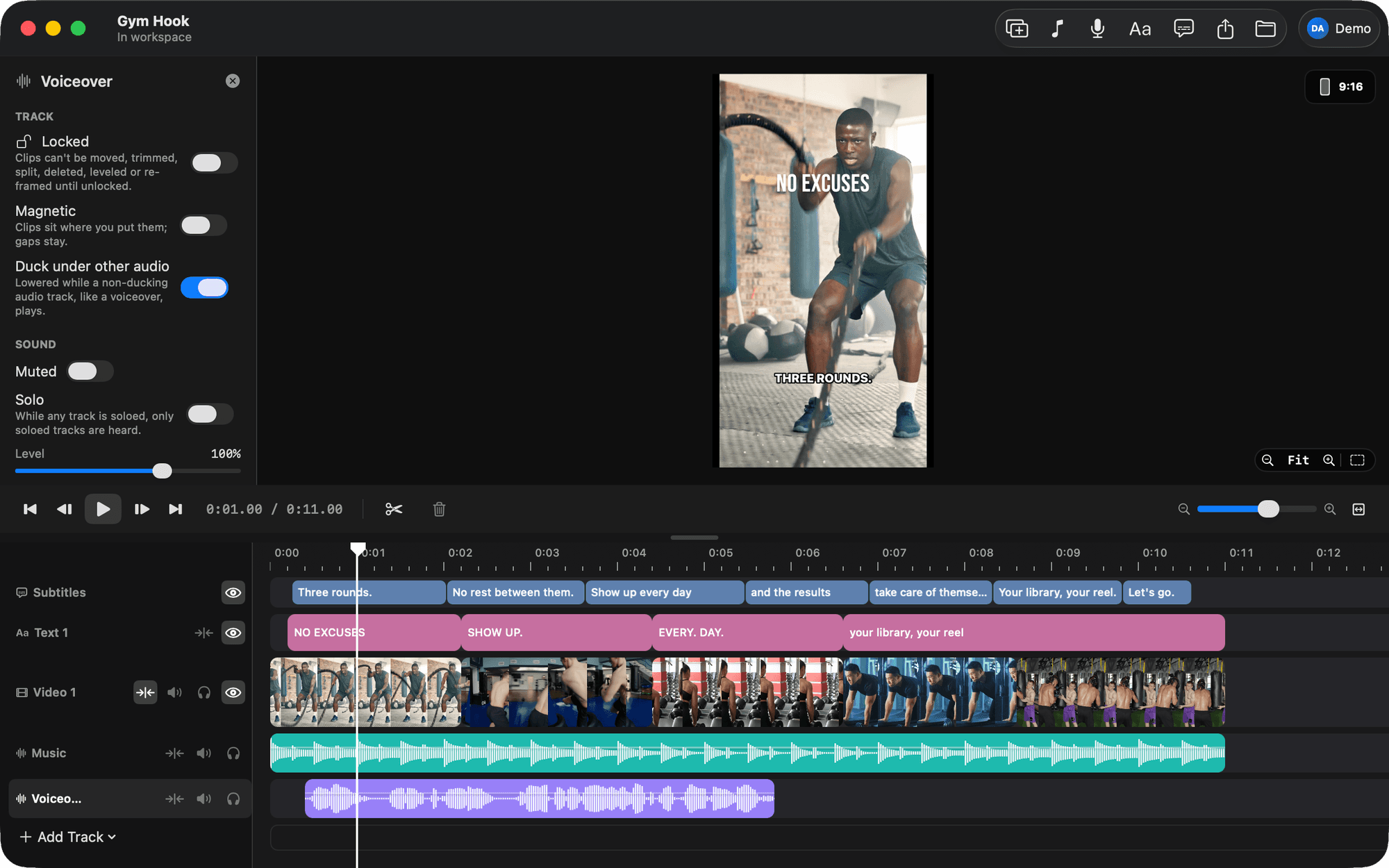Open the Demo account menu
Screen dimensions: 1389x868
(1339, 28)
